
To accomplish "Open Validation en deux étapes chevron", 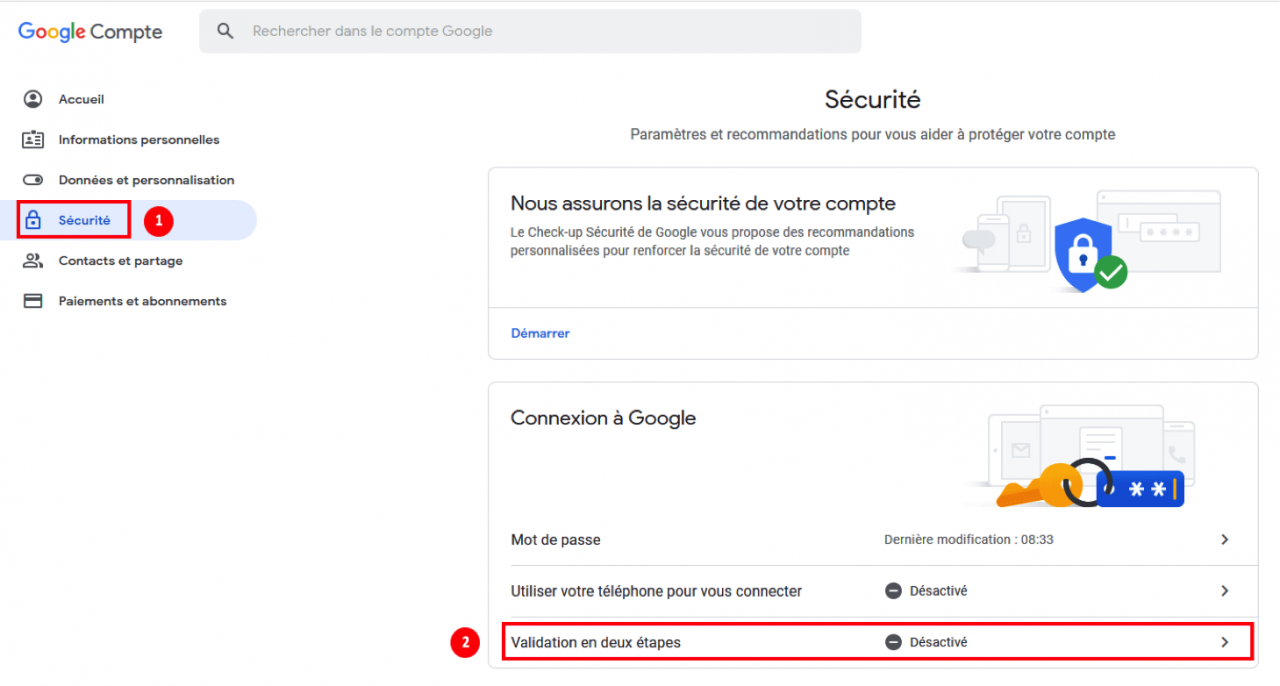I will (x=1225, y=642).
